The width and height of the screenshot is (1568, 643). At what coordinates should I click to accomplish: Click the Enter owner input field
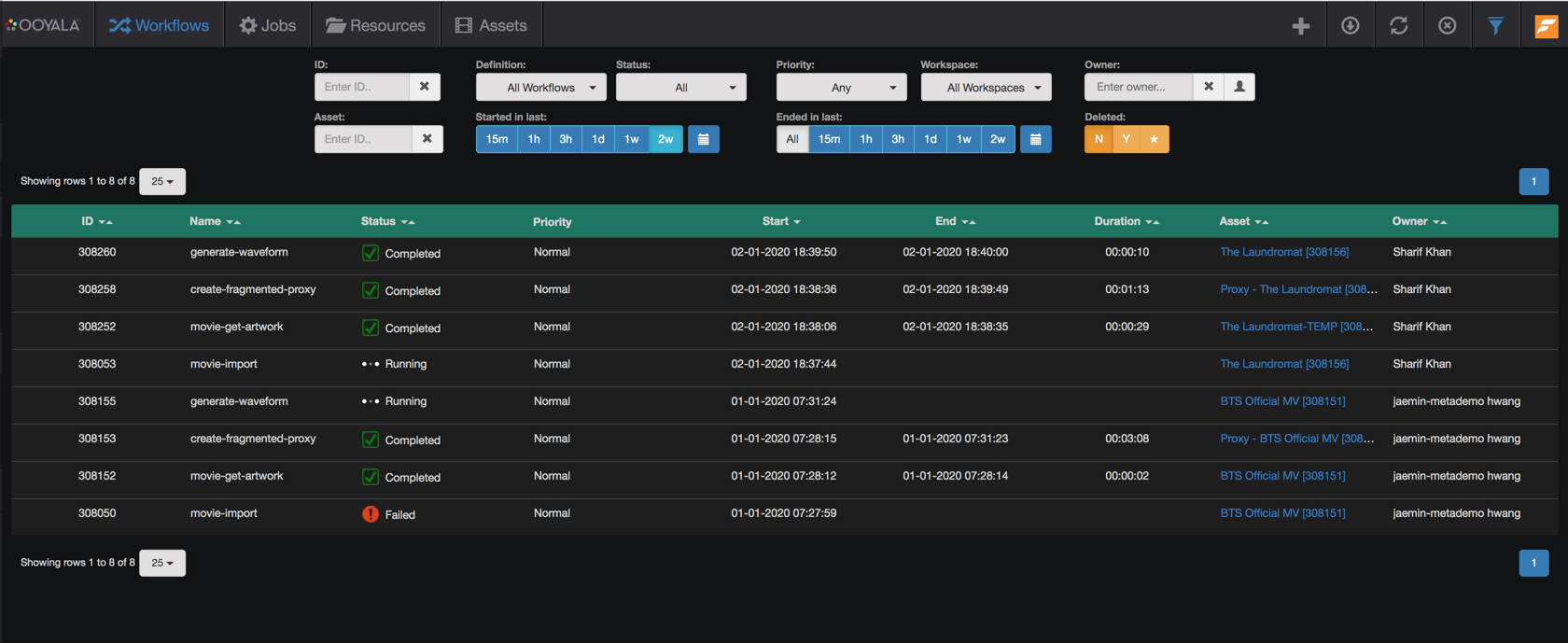coord(1138,87)
